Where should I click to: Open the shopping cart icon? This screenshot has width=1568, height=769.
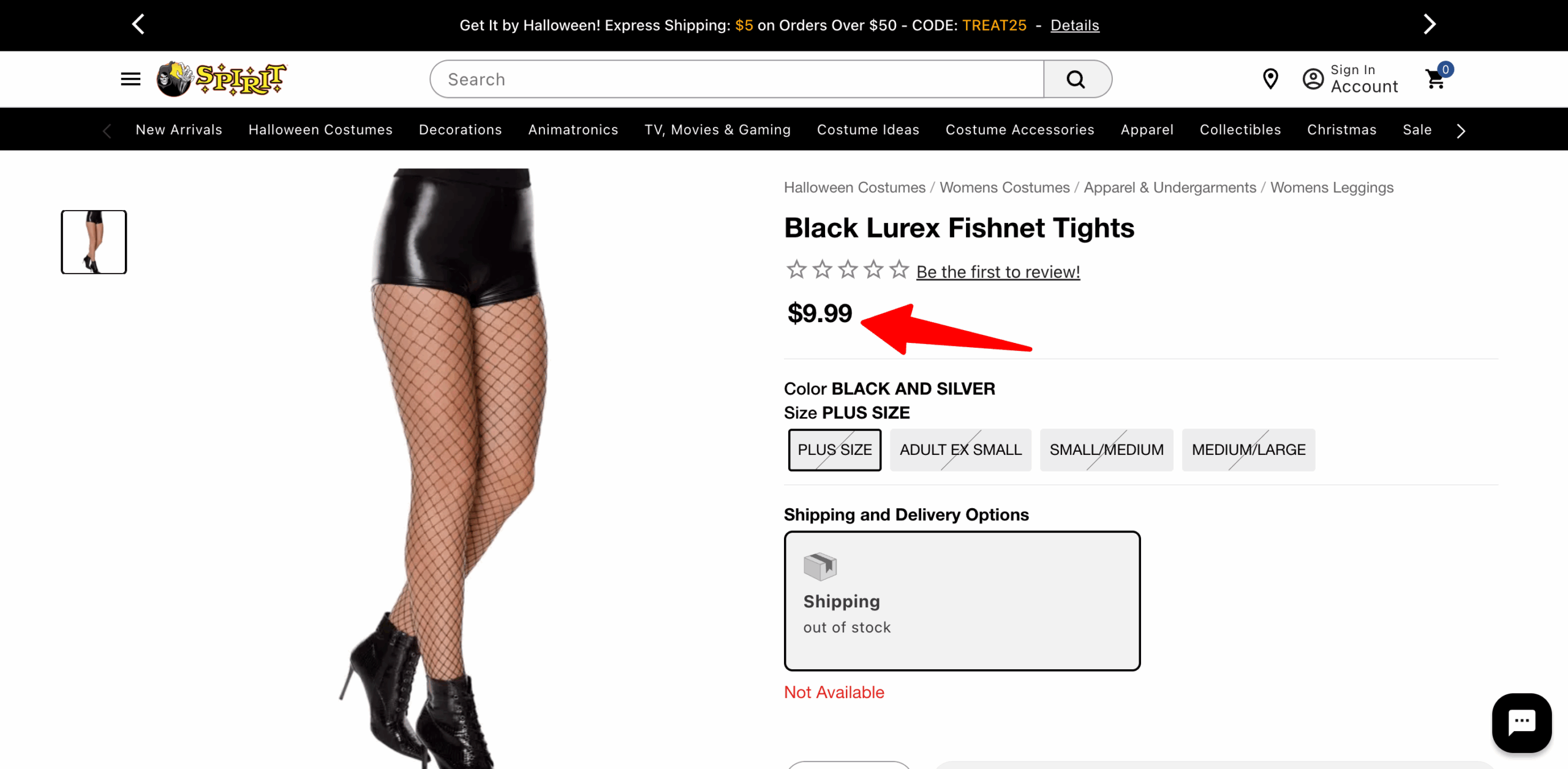tap(1436, 79)
